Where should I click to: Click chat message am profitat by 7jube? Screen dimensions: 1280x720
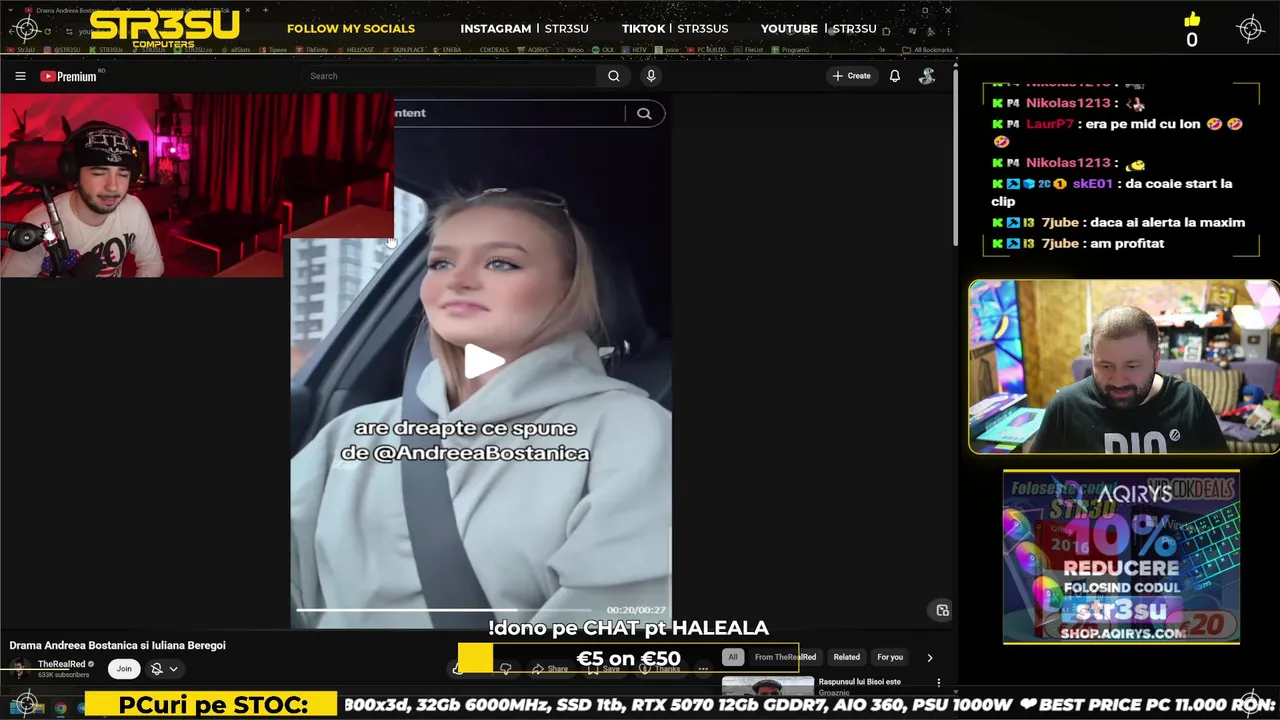click(1127, 243)
